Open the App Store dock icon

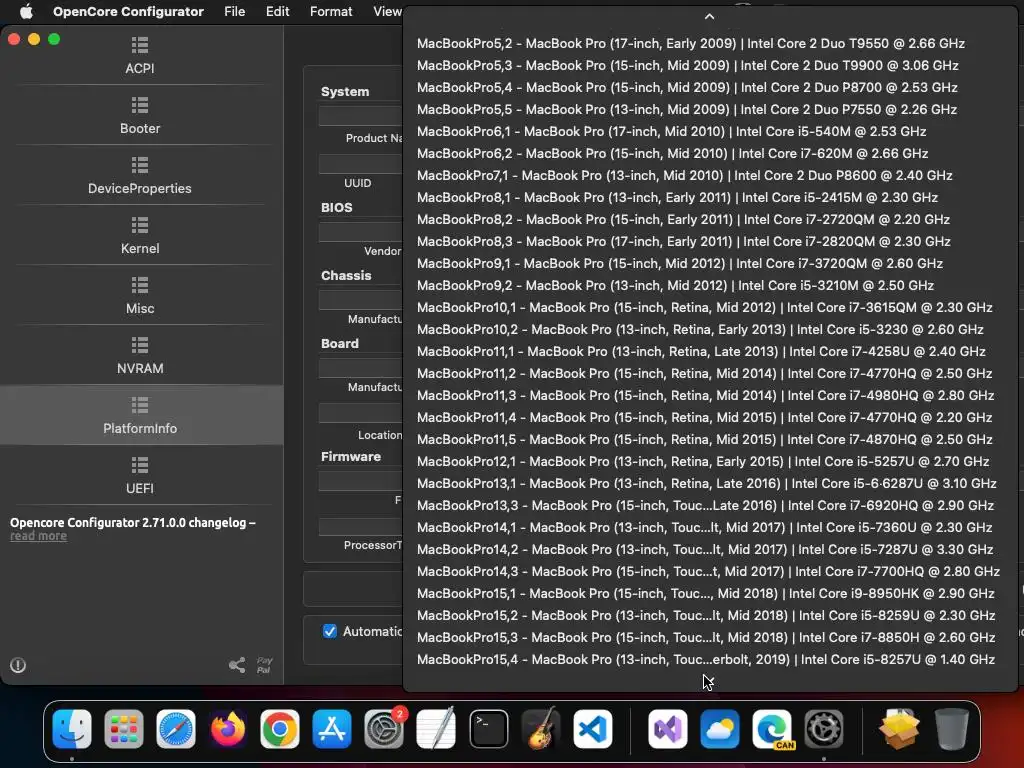[332, 729]
